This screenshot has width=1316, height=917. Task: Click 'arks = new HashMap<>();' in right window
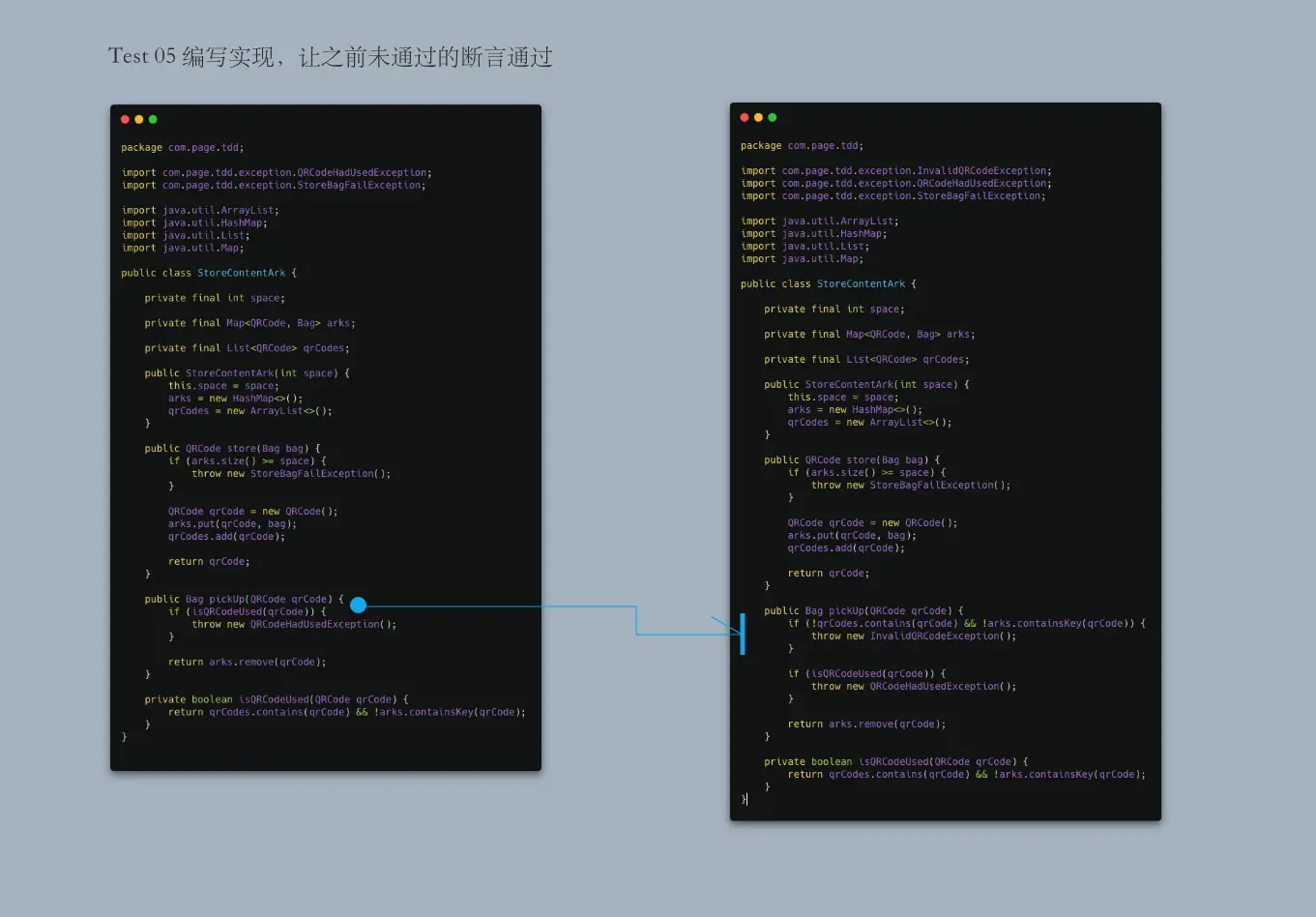click(x=855, y=410)
